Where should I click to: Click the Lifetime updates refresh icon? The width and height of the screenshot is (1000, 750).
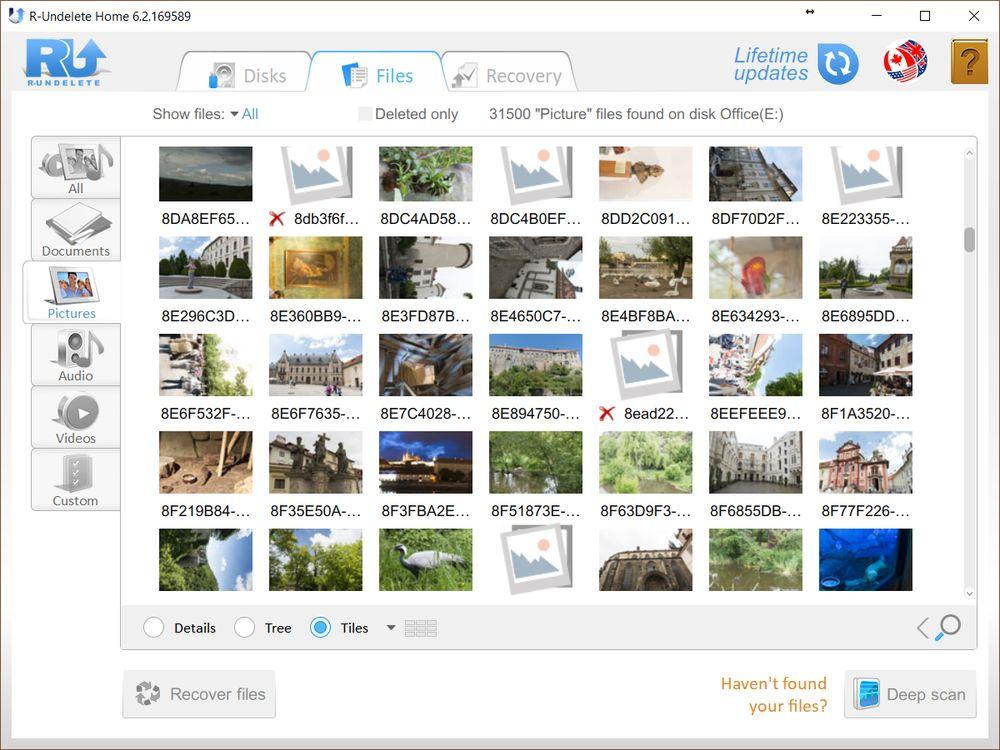point(838,64)
